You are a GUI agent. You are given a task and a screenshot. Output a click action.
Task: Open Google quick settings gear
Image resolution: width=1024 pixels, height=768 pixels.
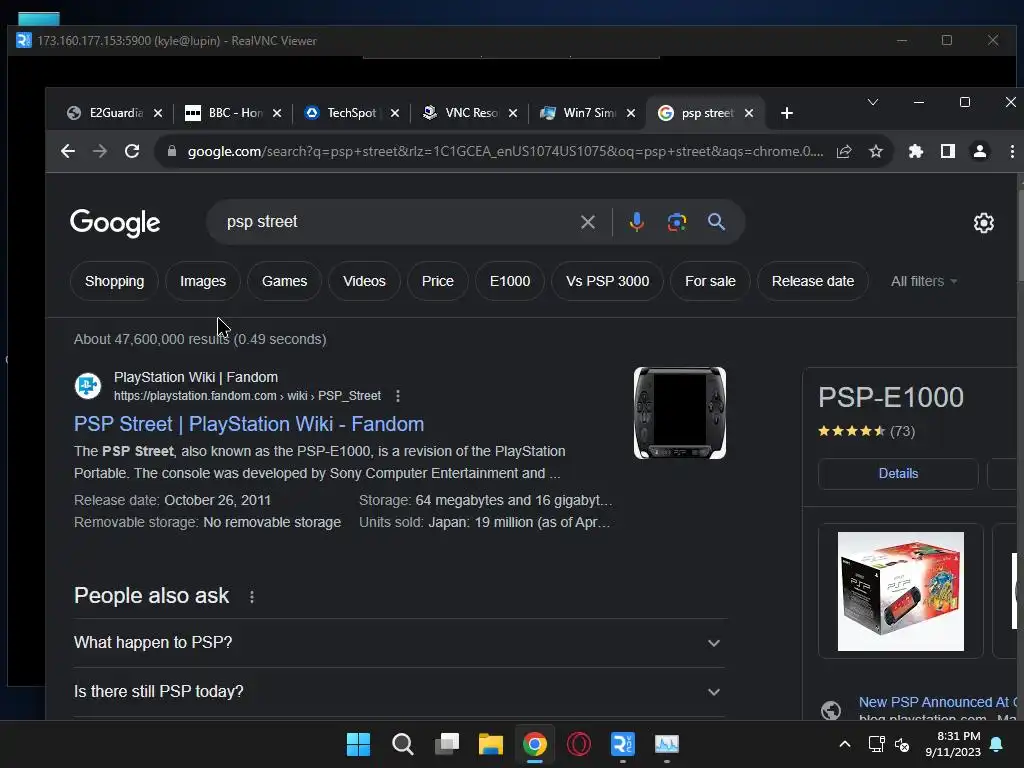[984, 223]
